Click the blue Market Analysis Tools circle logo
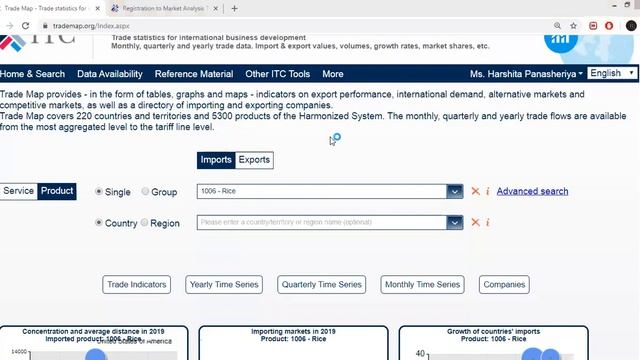The height and width of the screenshot is (360, 640). point(561,43)
